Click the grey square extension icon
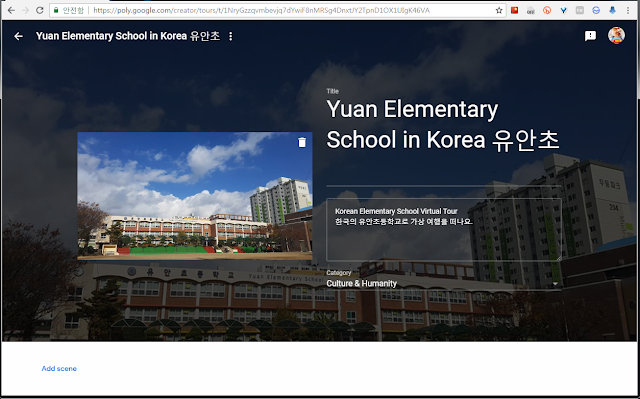The height and width of the screenshot is (399, 640). click(580, 10)
